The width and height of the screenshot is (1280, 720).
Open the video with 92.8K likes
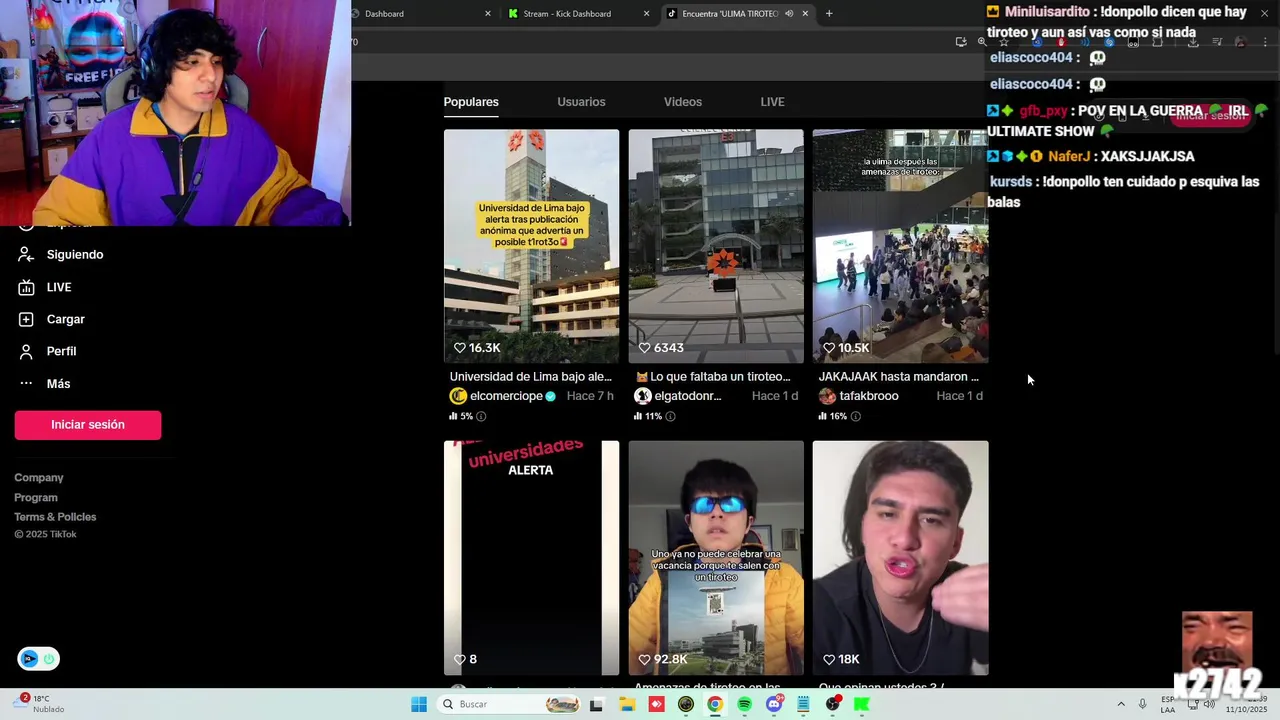tap(716, 558)
